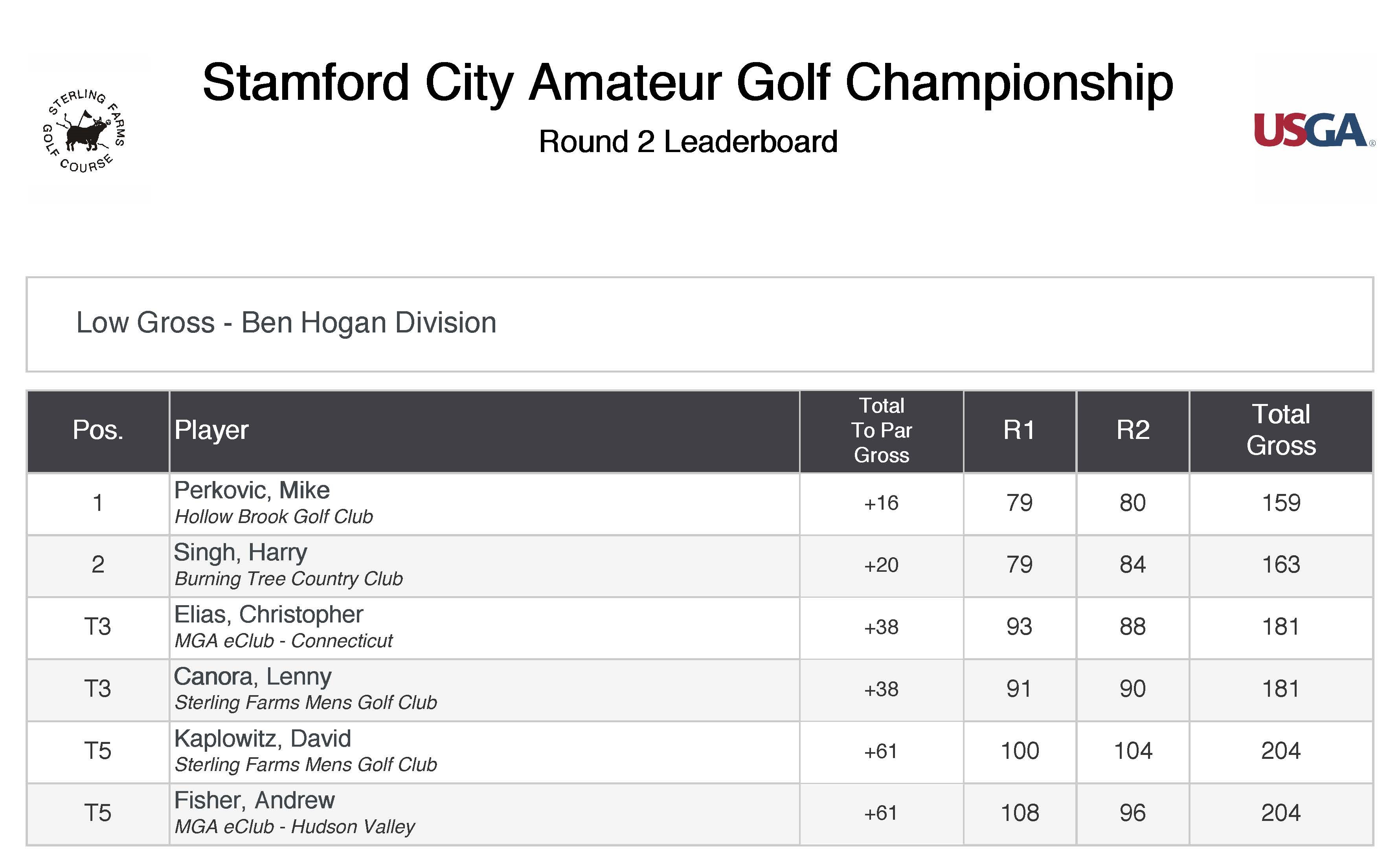This screenshot has width=1400, height=861.
Task: Click the Stamford City Amateur Golf Championship heading
Action: tap(687, 83)
